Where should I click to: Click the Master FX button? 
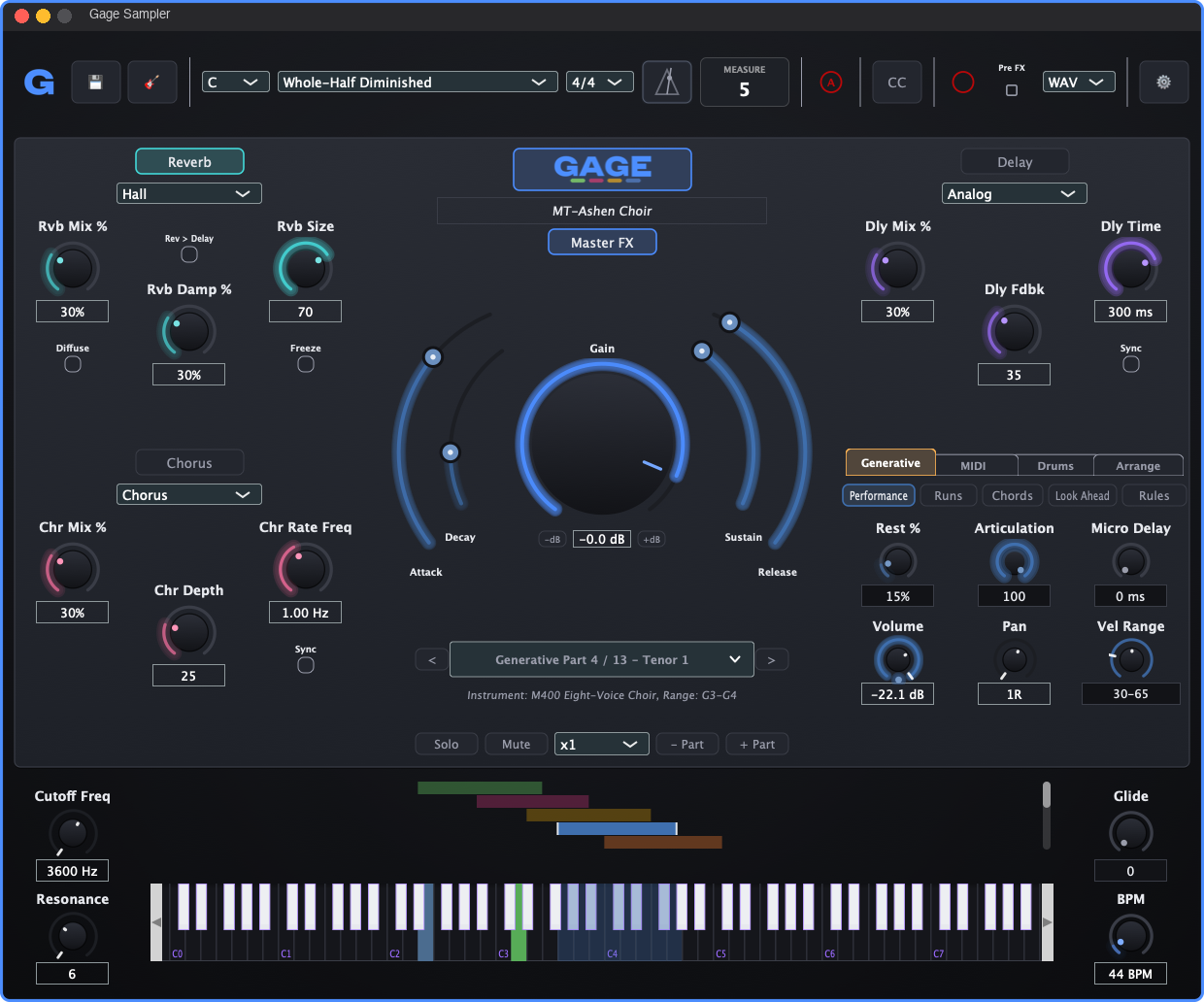602,243
